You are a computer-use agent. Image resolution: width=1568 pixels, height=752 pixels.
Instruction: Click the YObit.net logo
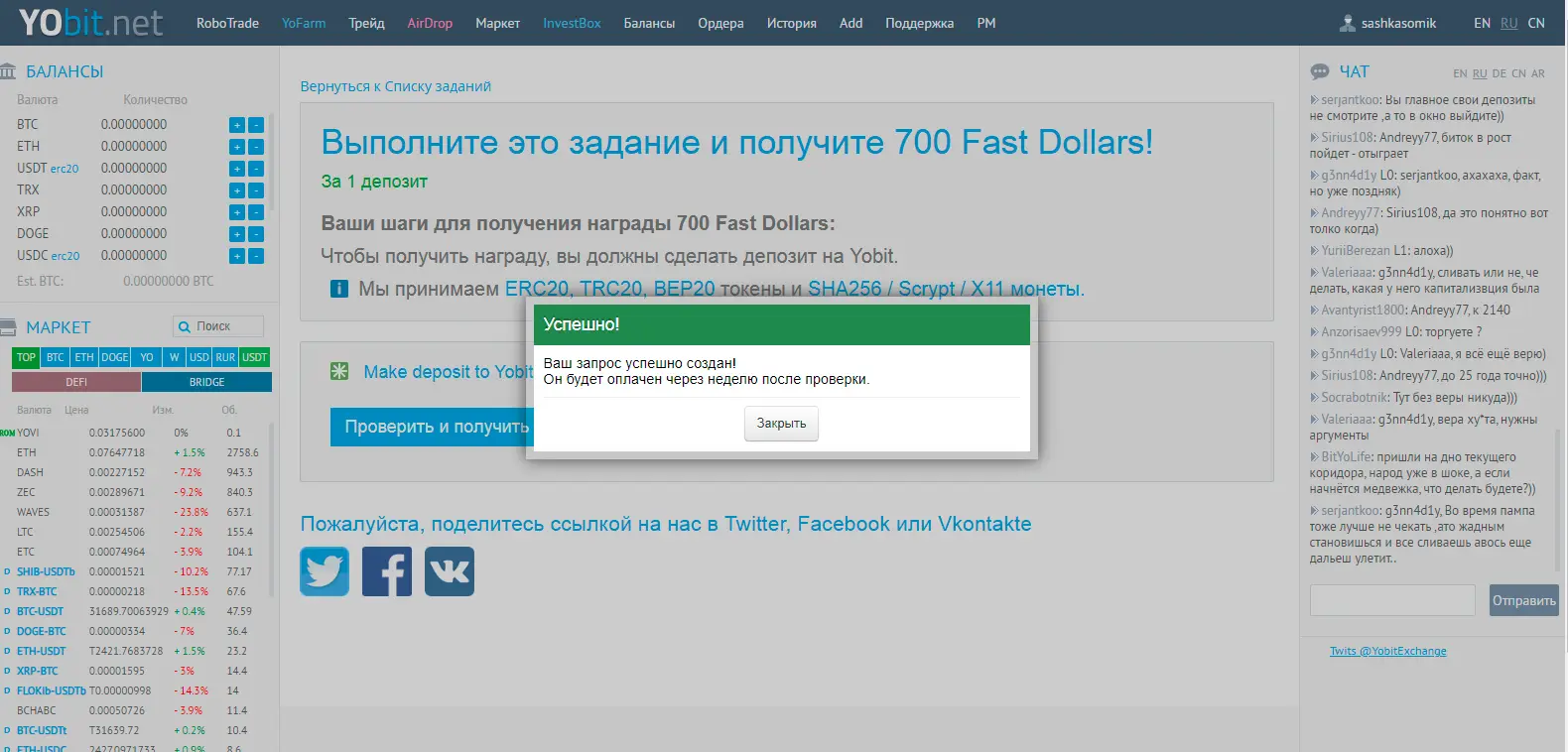90,23
